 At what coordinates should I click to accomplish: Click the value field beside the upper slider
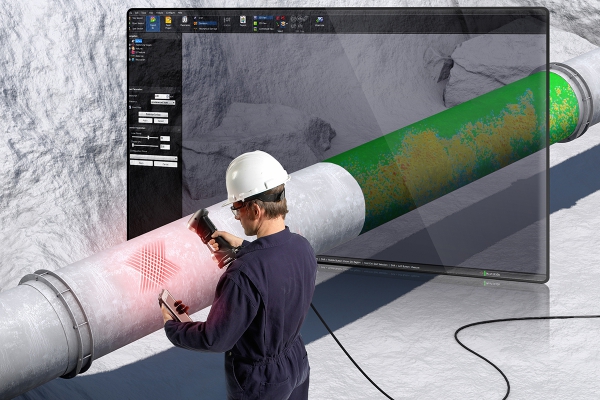(x=165, y=138)
